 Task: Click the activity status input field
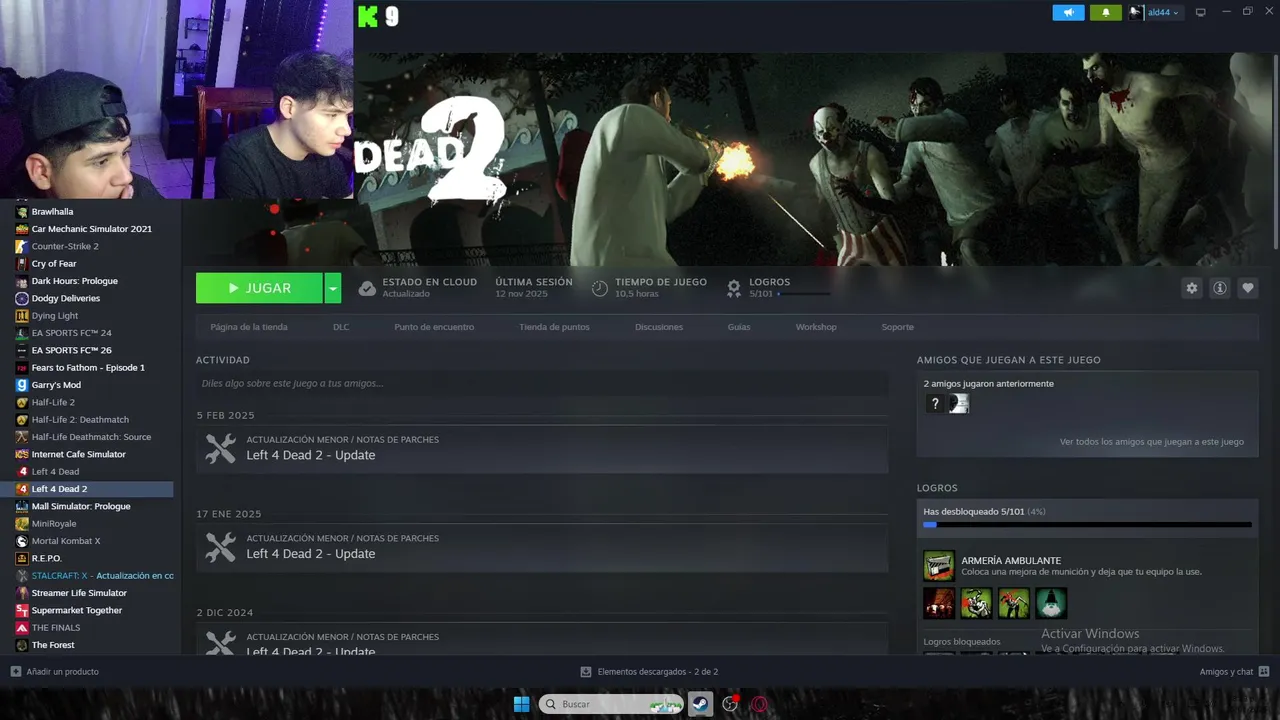pyautogui.click(x=542, y=383)
